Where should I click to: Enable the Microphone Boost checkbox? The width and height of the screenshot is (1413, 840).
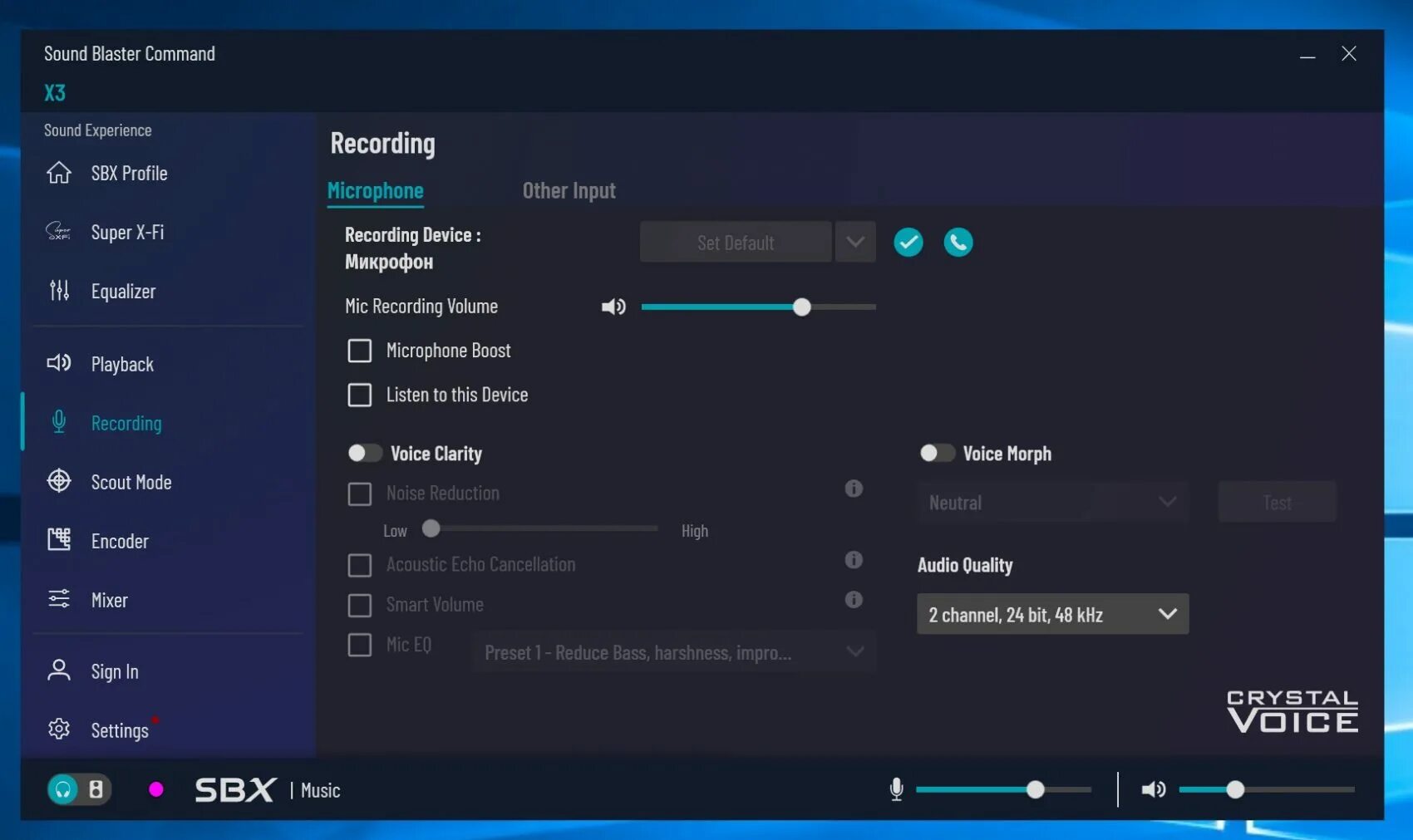(360, 351)
